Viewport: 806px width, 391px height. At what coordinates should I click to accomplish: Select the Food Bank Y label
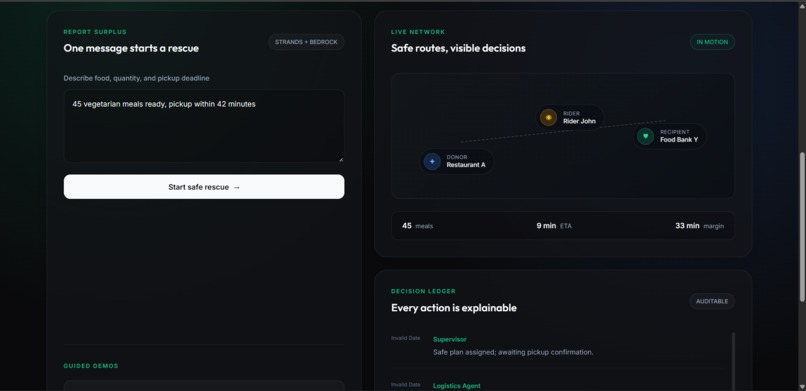pos(679,140)
